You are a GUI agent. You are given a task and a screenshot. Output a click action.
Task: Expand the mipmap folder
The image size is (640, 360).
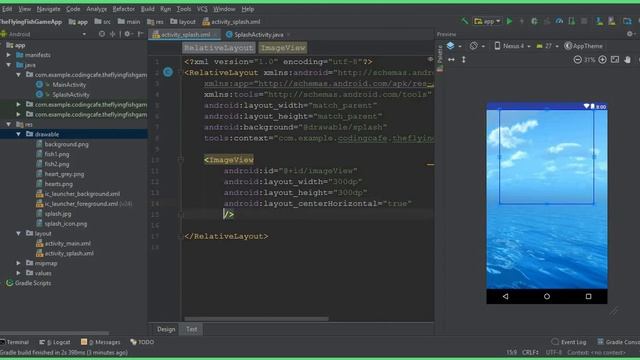click(18, 263)
